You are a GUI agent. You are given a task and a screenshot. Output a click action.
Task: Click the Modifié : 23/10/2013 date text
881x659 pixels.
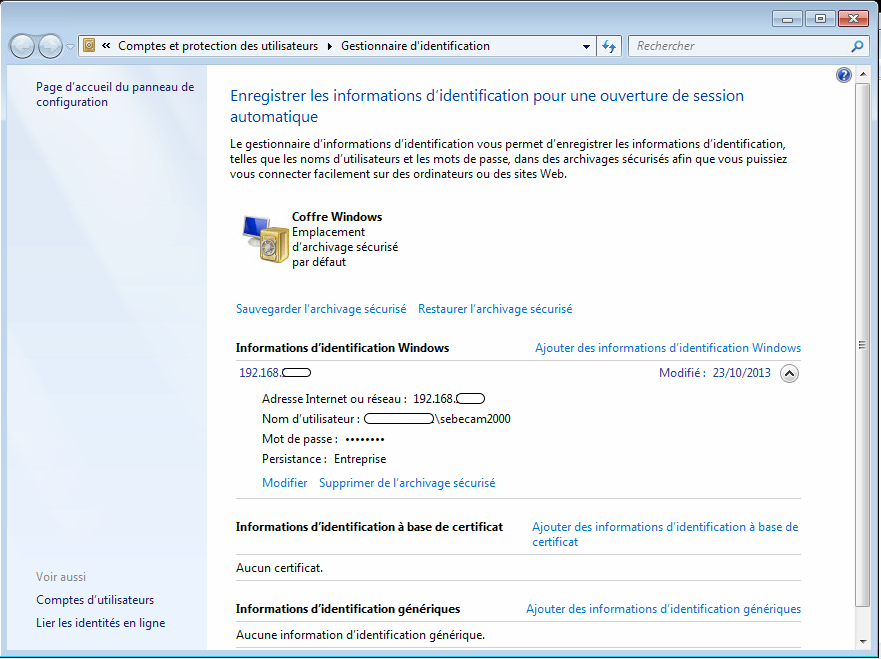715,373
